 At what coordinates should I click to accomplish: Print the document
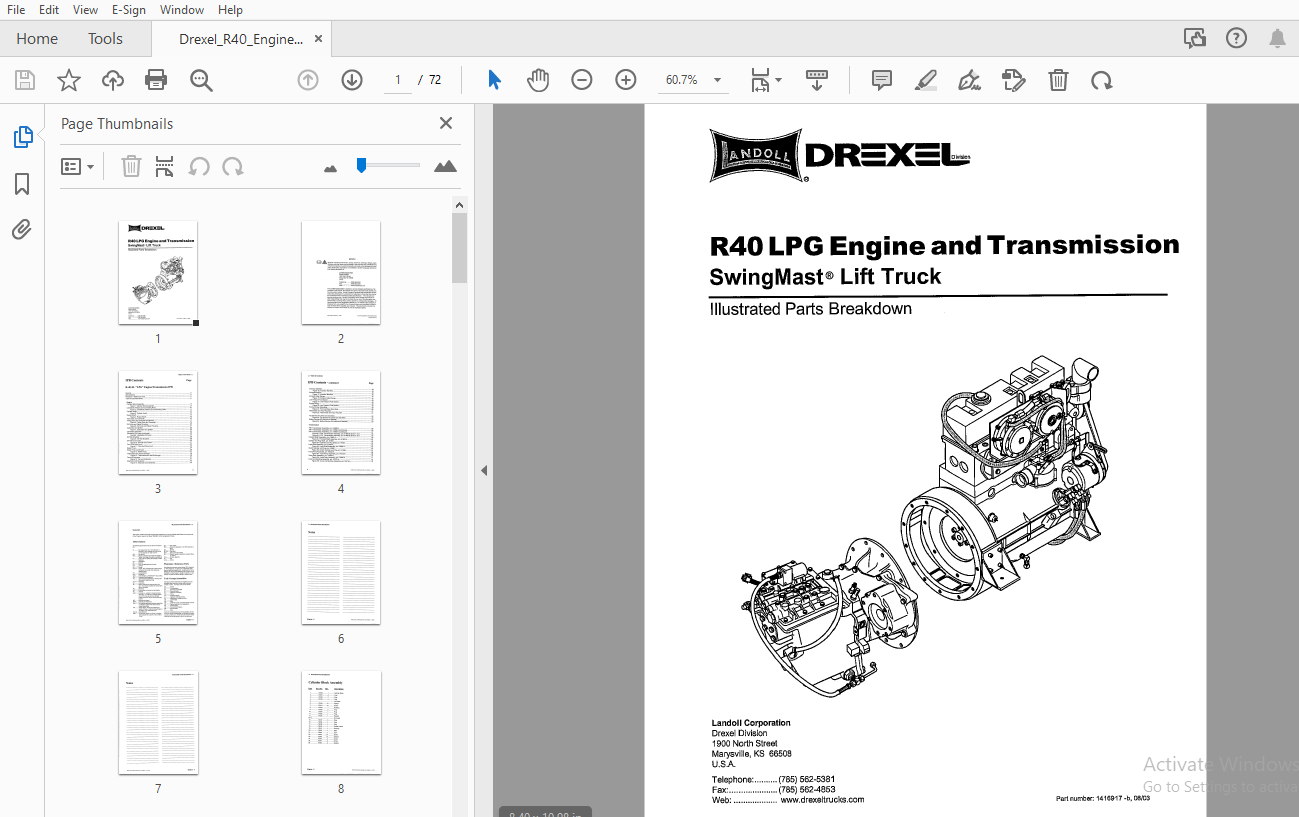156,80
